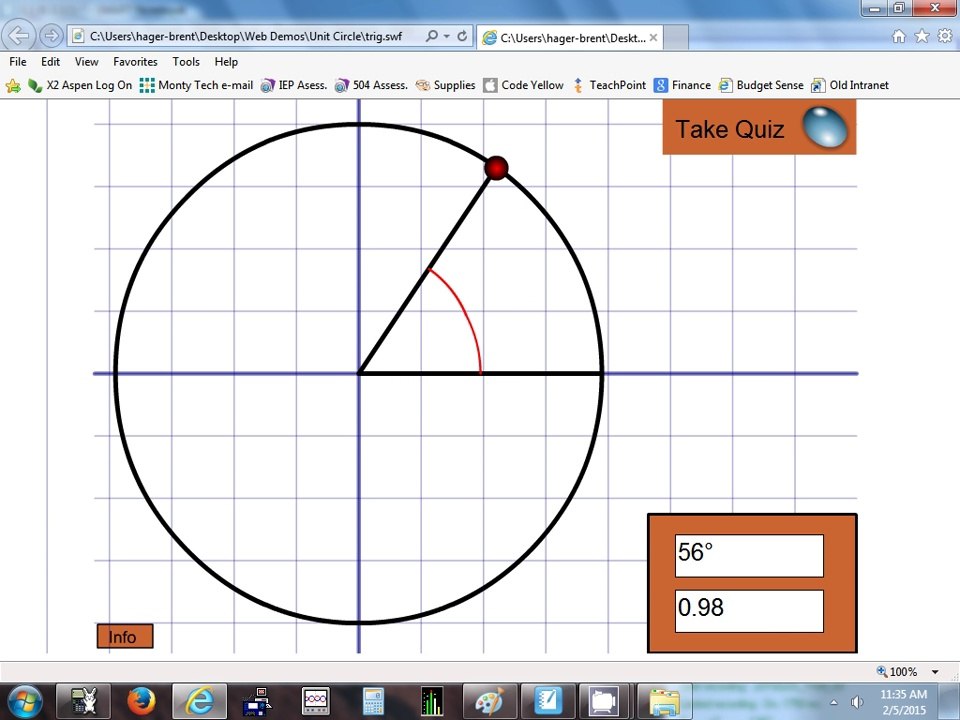This screenshot has width=960, height=720.
Task: Open the calculator-rabbit app in taskbar
Action: click(83, 701)
